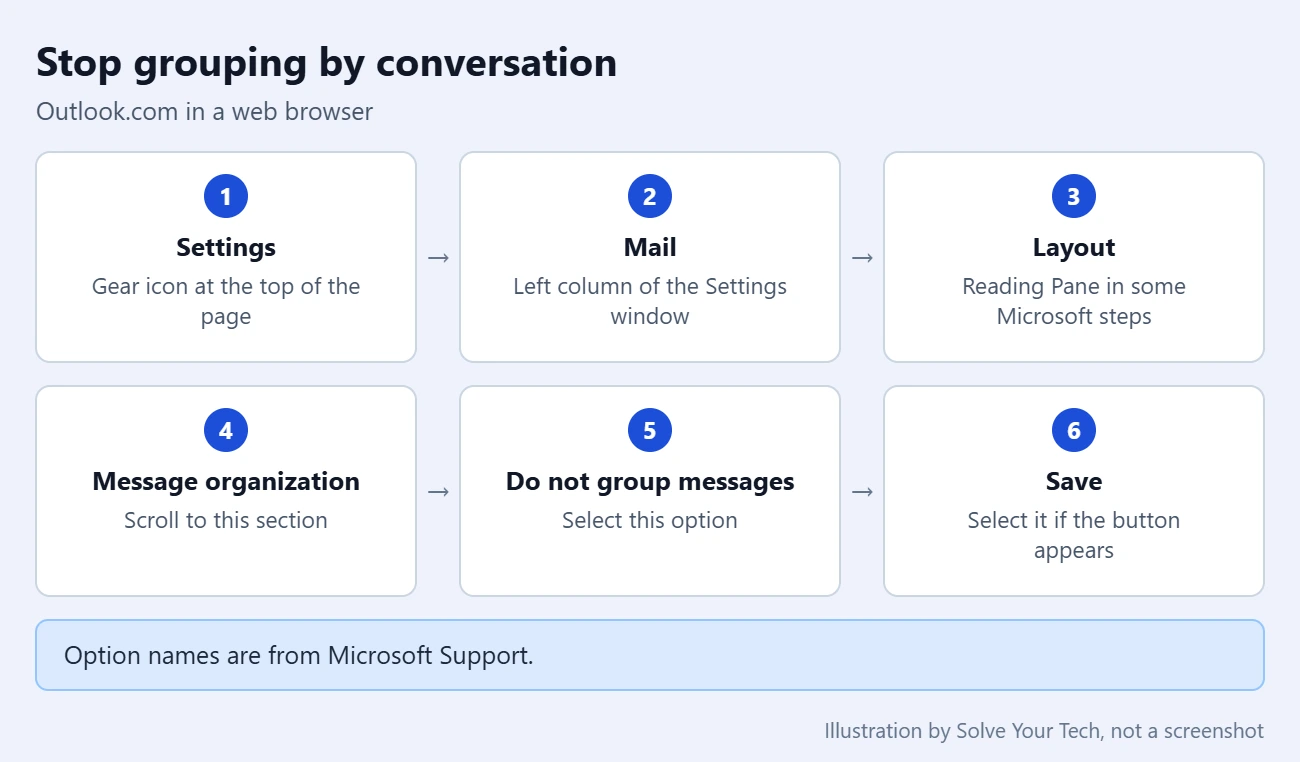
Task: Click the "Do not group messages" heading
Action: [650, 481]
